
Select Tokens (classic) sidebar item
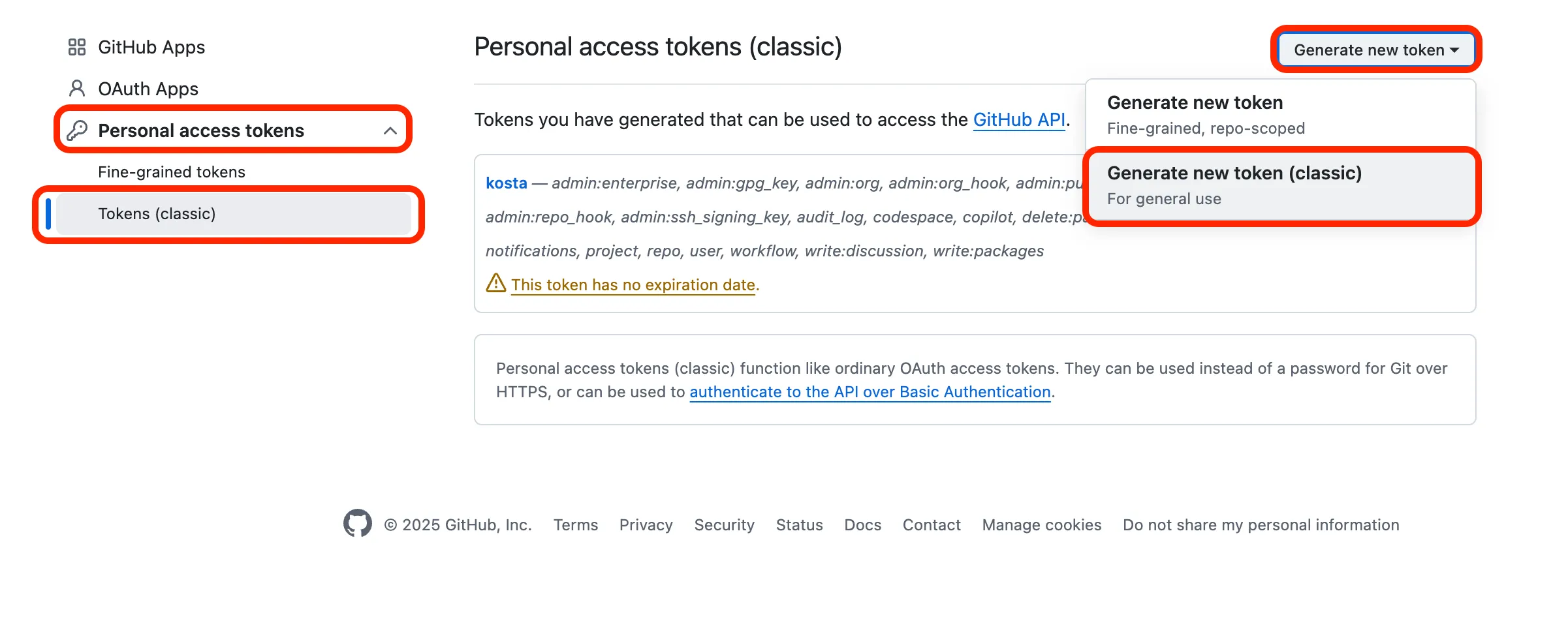click(x=157, y=214)
